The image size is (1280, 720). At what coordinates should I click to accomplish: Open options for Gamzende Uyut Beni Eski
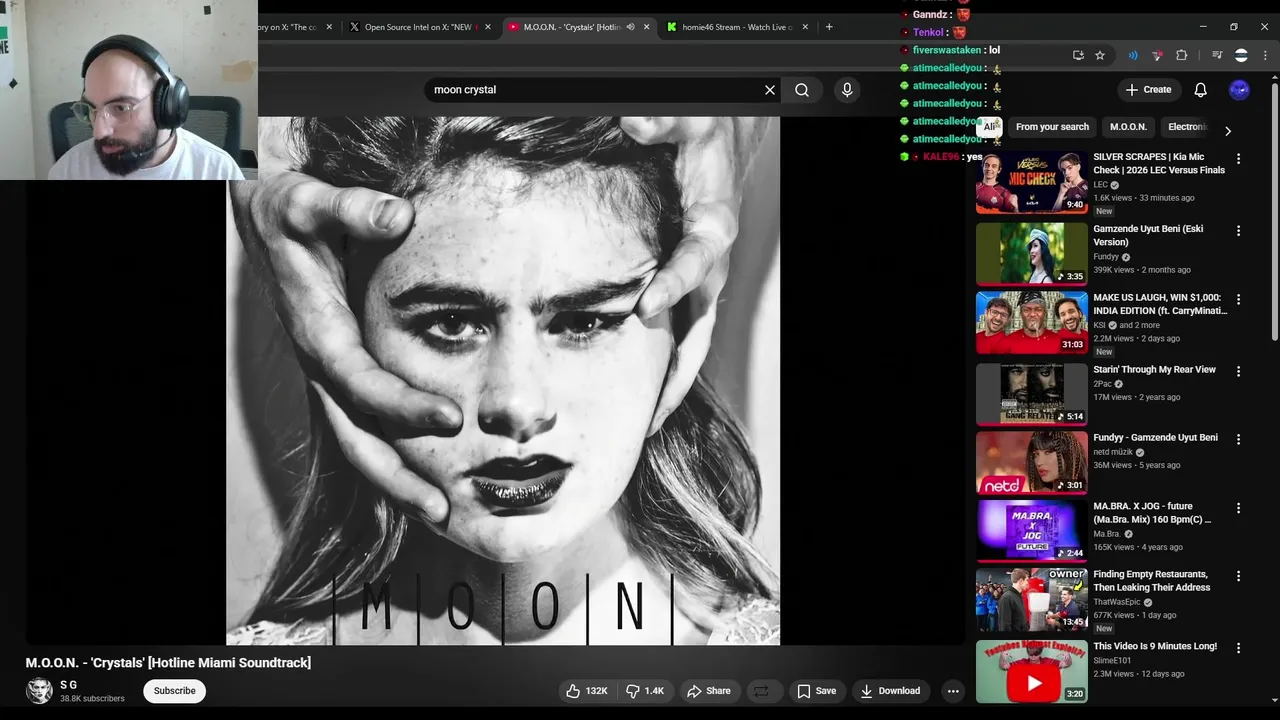point(1238,231)
